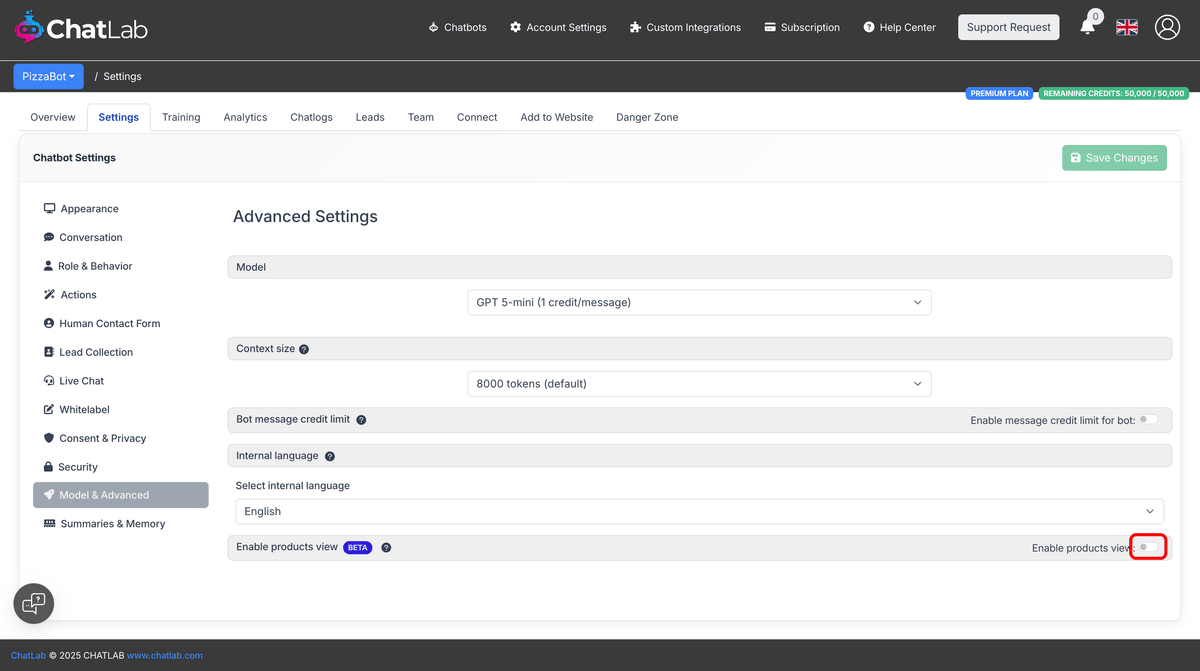Click the Save Changes button
The image size is (1200, 671).
pos(1114,157)
